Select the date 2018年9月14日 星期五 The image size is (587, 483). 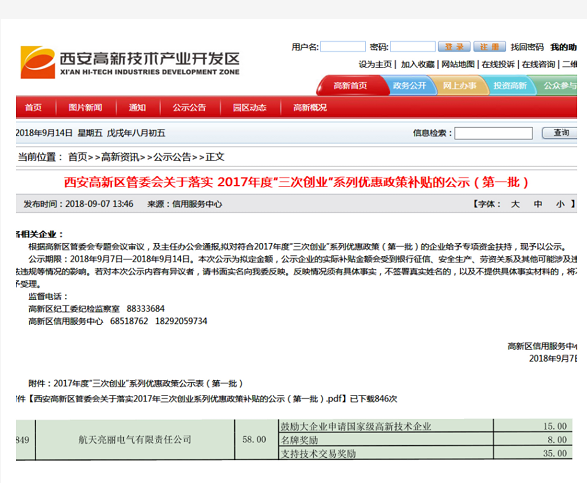59,133
